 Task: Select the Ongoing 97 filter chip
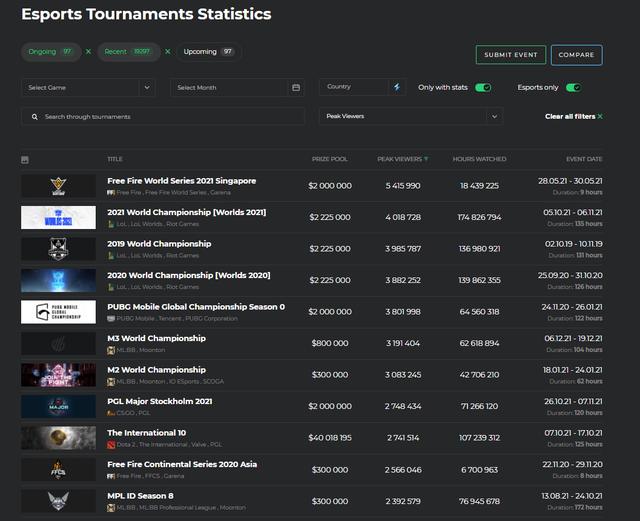point(51,52)
